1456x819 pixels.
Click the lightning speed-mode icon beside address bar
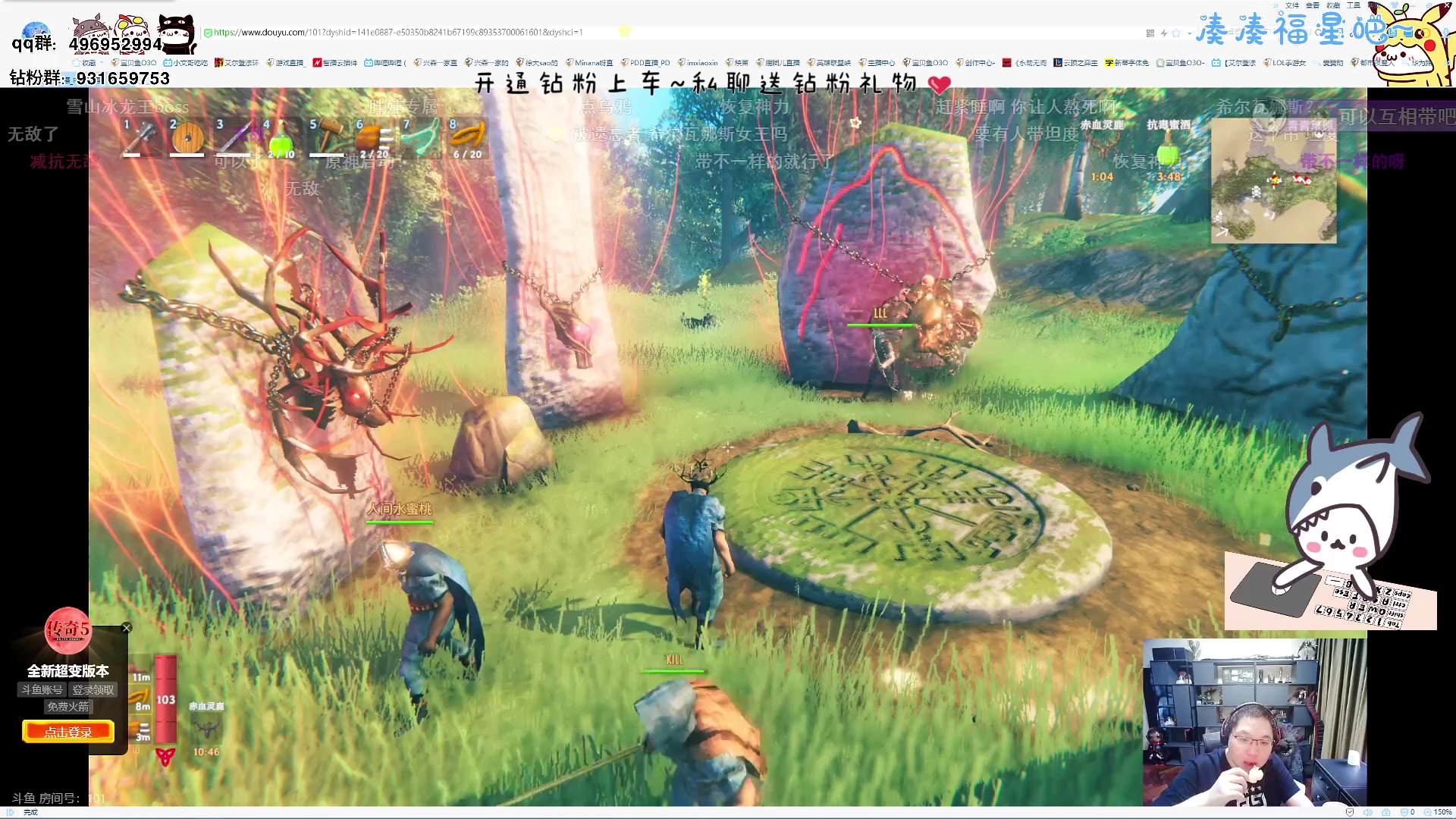[1163, 33]
